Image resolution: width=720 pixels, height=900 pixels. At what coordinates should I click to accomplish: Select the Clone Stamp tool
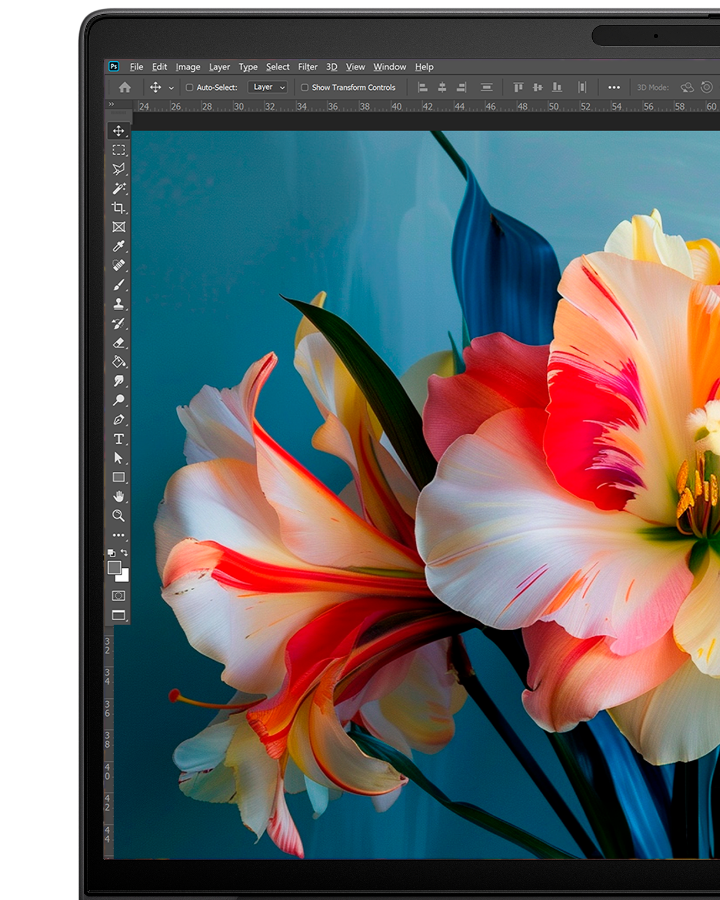tap(119, 304)
